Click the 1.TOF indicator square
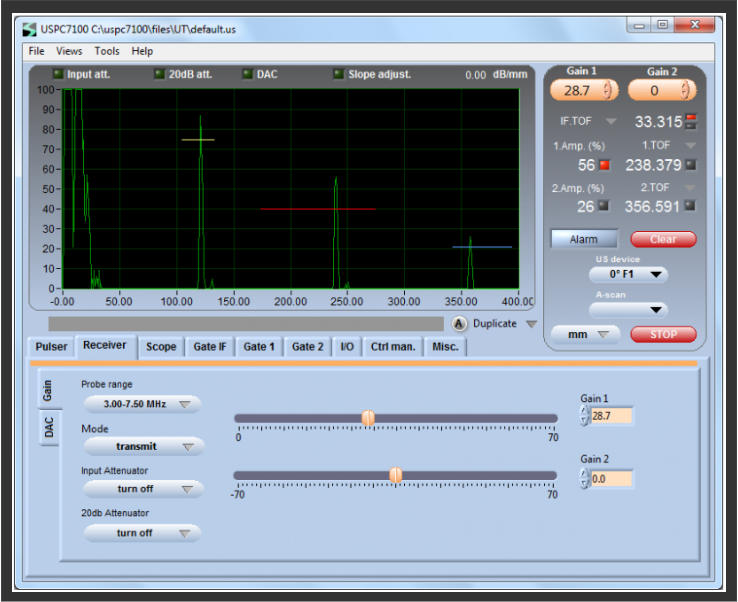This screenshot has width=738, height=602. click(690, 165)
